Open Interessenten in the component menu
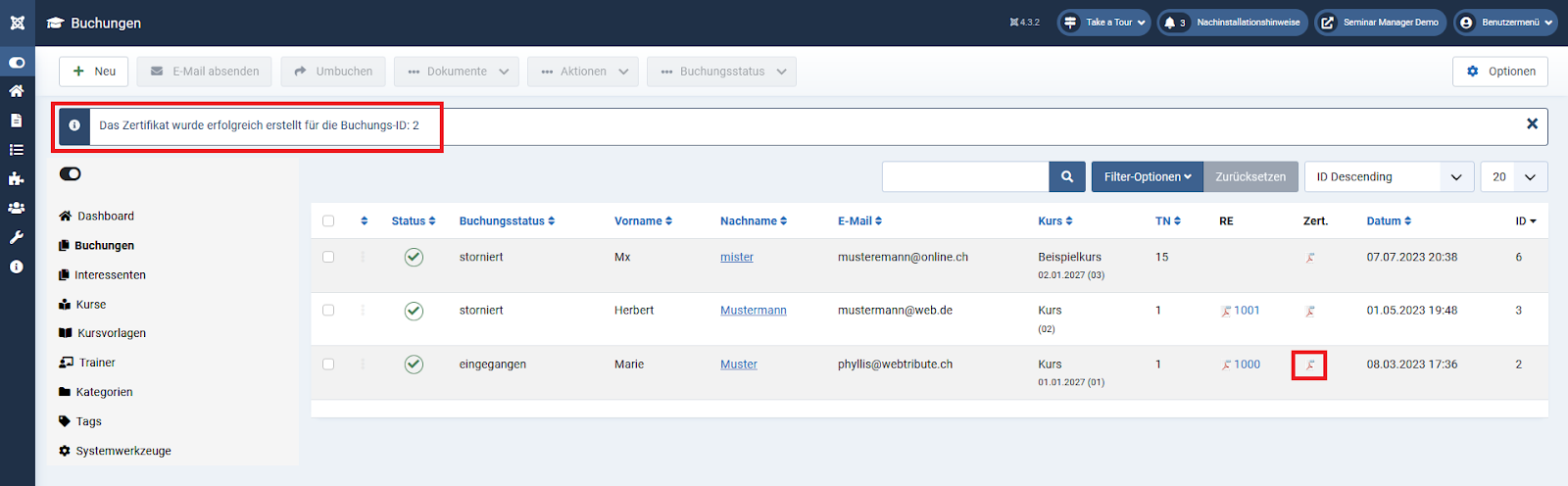Screen dimensions: 1568x486 pyautogui.click(x=102, y=274)
